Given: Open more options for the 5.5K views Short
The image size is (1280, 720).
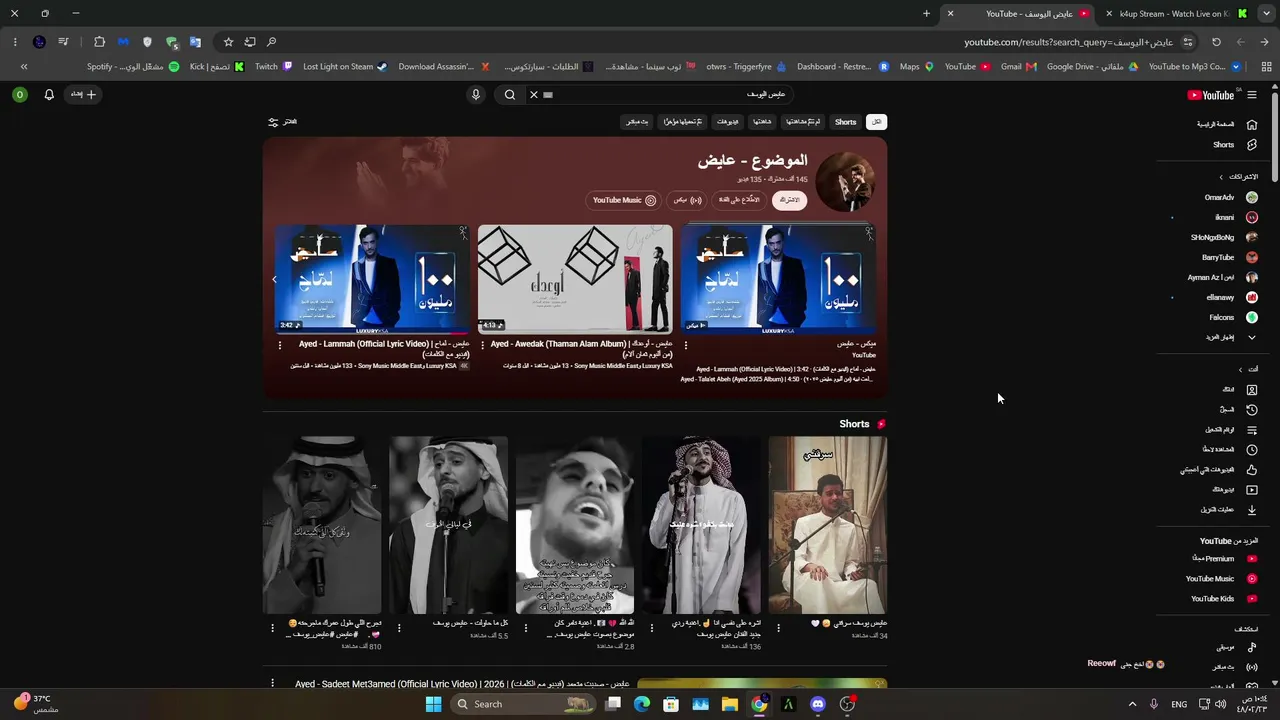Looking at the screenshot, I should 399,628.
